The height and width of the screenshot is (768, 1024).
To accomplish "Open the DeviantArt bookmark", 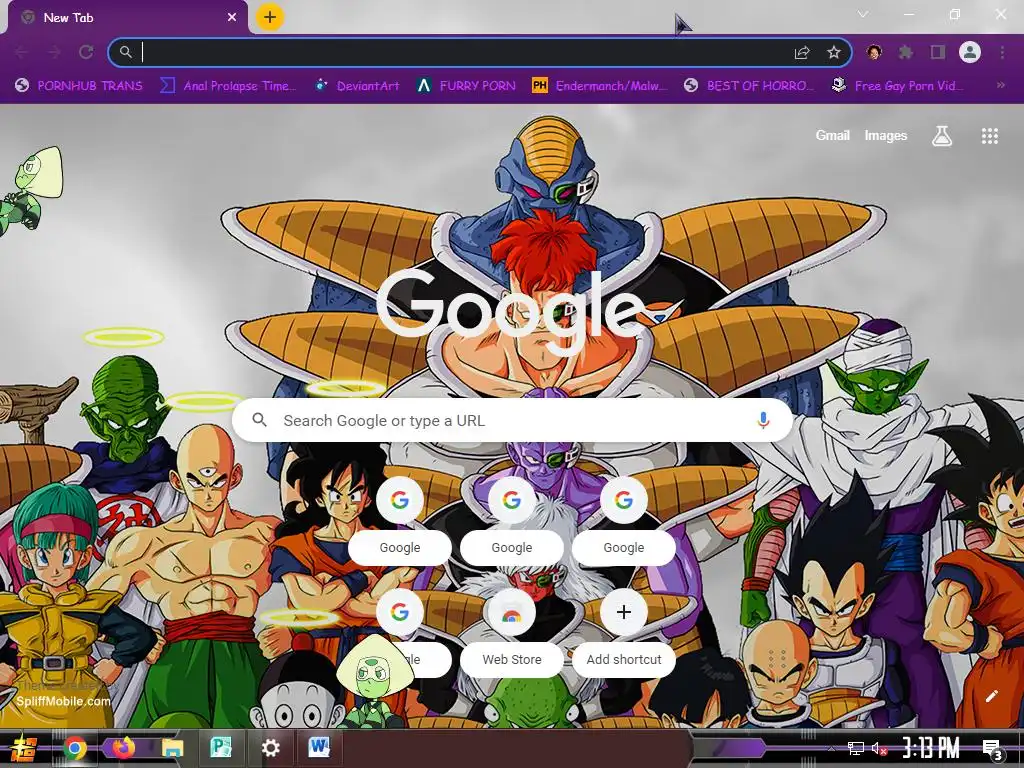I will point(357,86).
